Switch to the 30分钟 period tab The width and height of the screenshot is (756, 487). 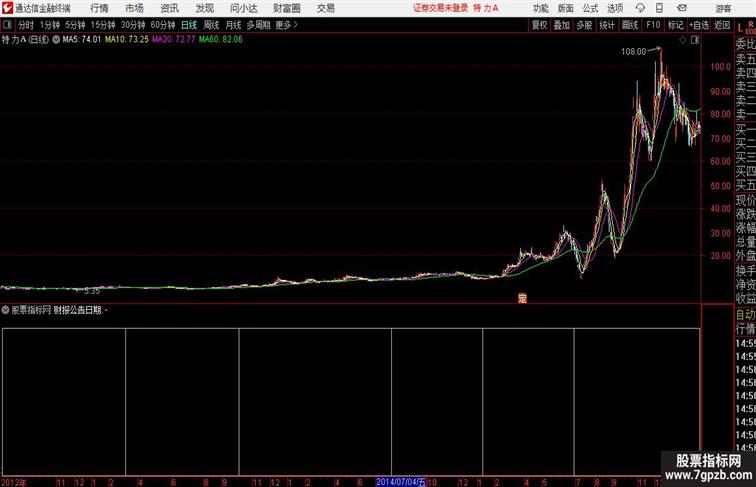[x=133, y=25]
